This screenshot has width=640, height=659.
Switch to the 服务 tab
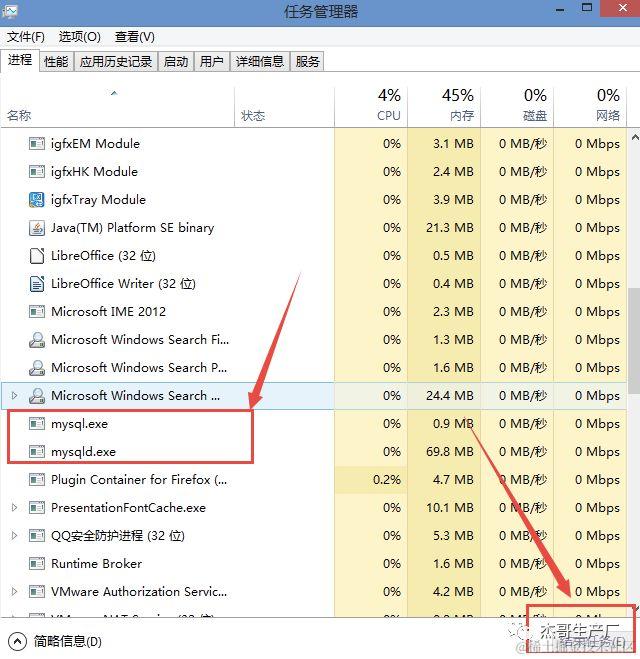(307, 62)
